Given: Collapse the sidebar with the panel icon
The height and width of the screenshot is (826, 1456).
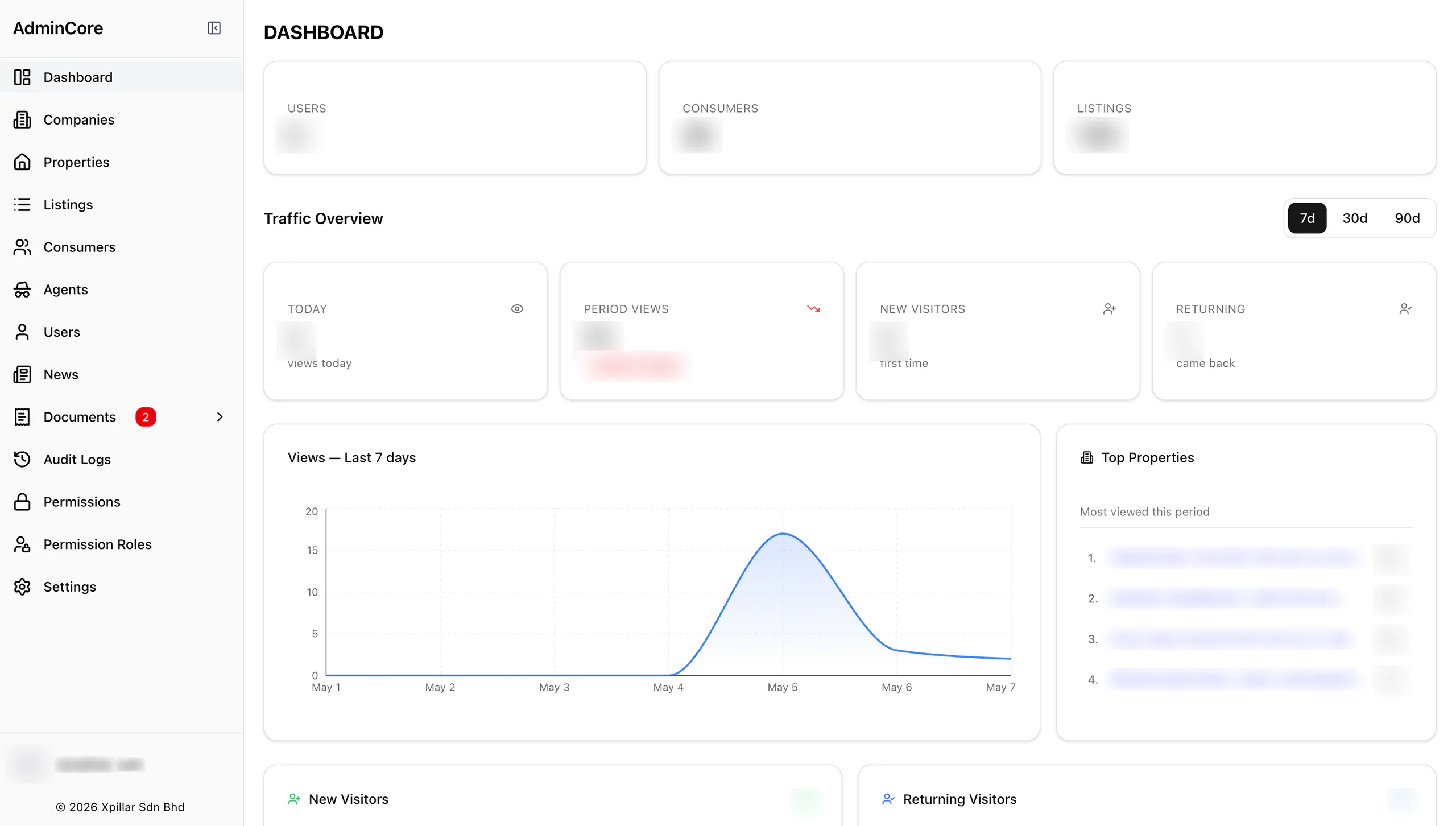Looking at the screenshot, I should [x=214, y=28].
